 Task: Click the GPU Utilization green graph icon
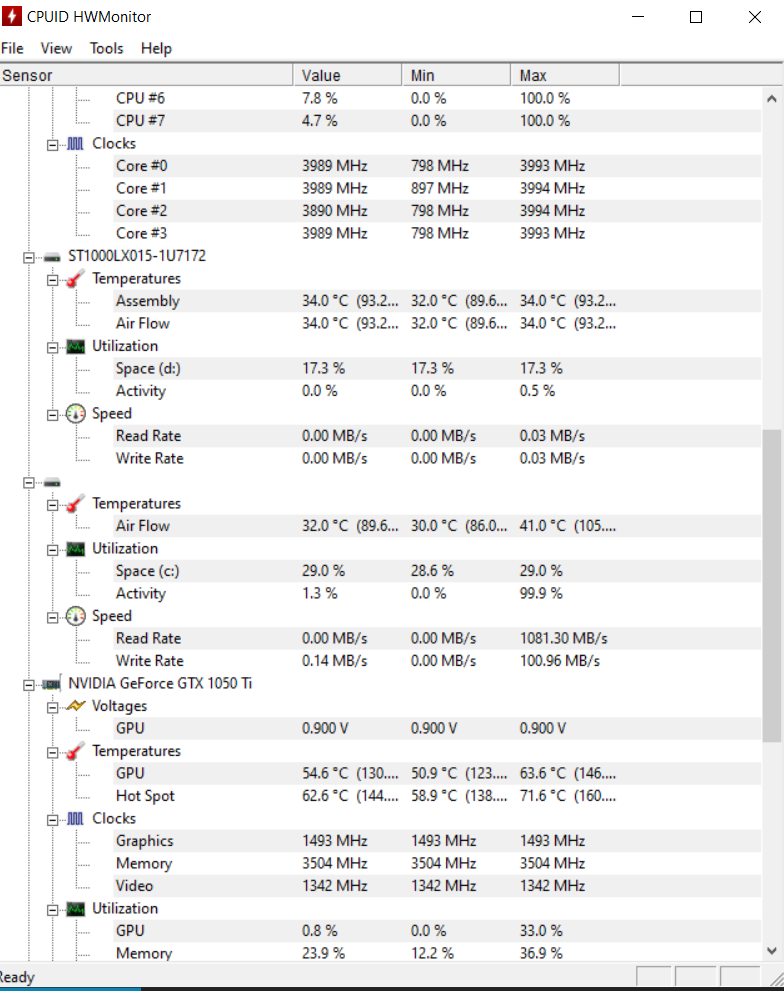(x=75, y=909)
